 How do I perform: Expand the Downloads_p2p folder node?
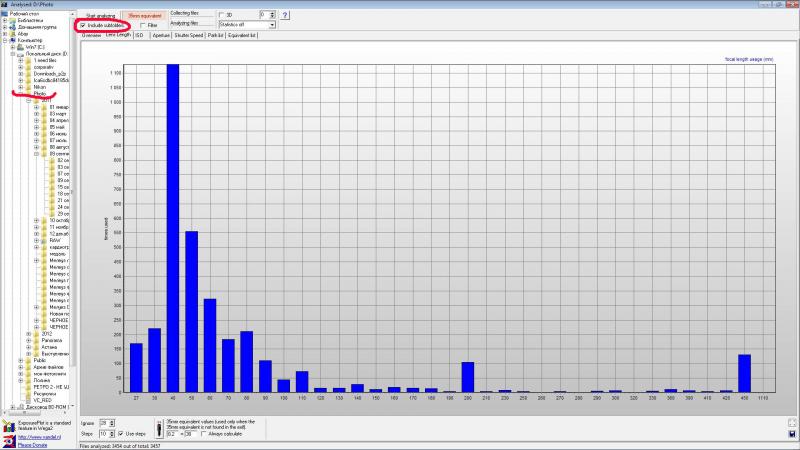(x=21, y=73)
